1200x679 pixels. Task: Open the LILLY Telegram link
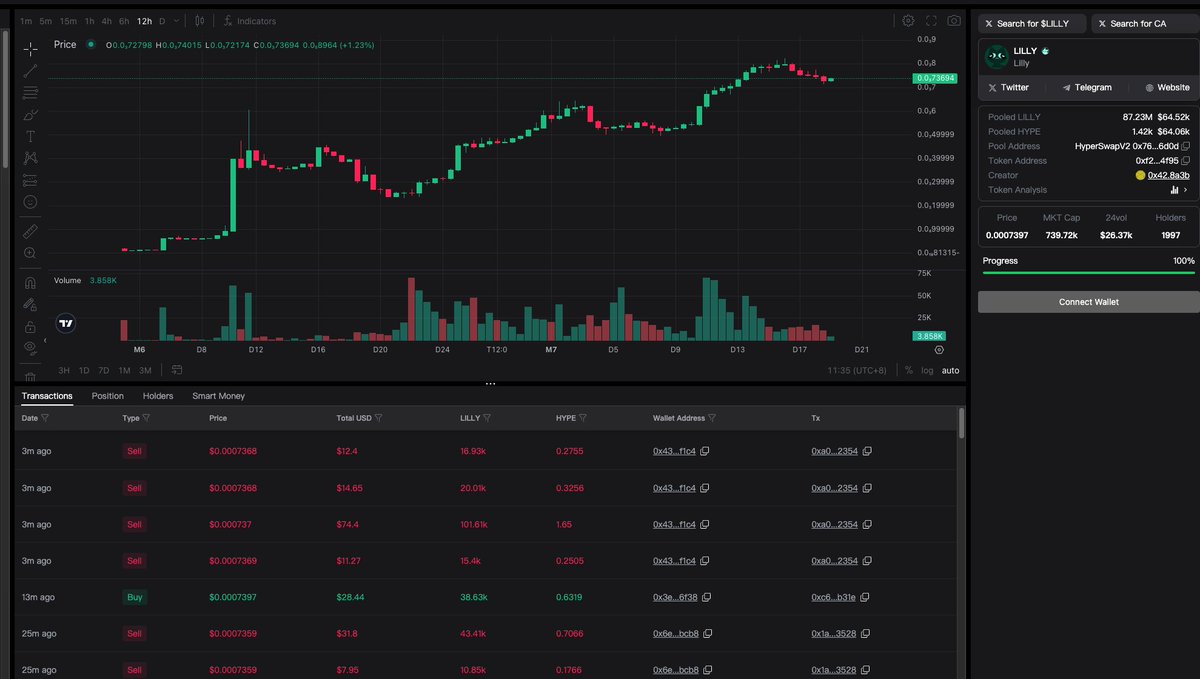[x=1086, y=88]
